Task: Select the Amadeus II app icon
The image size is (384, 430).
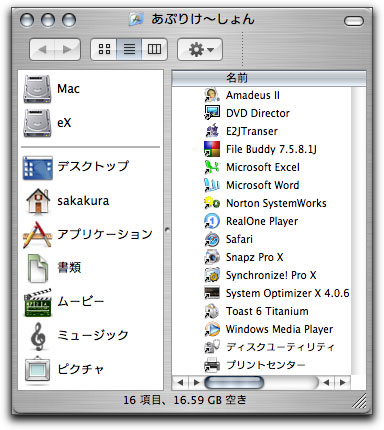Action: 212,95
